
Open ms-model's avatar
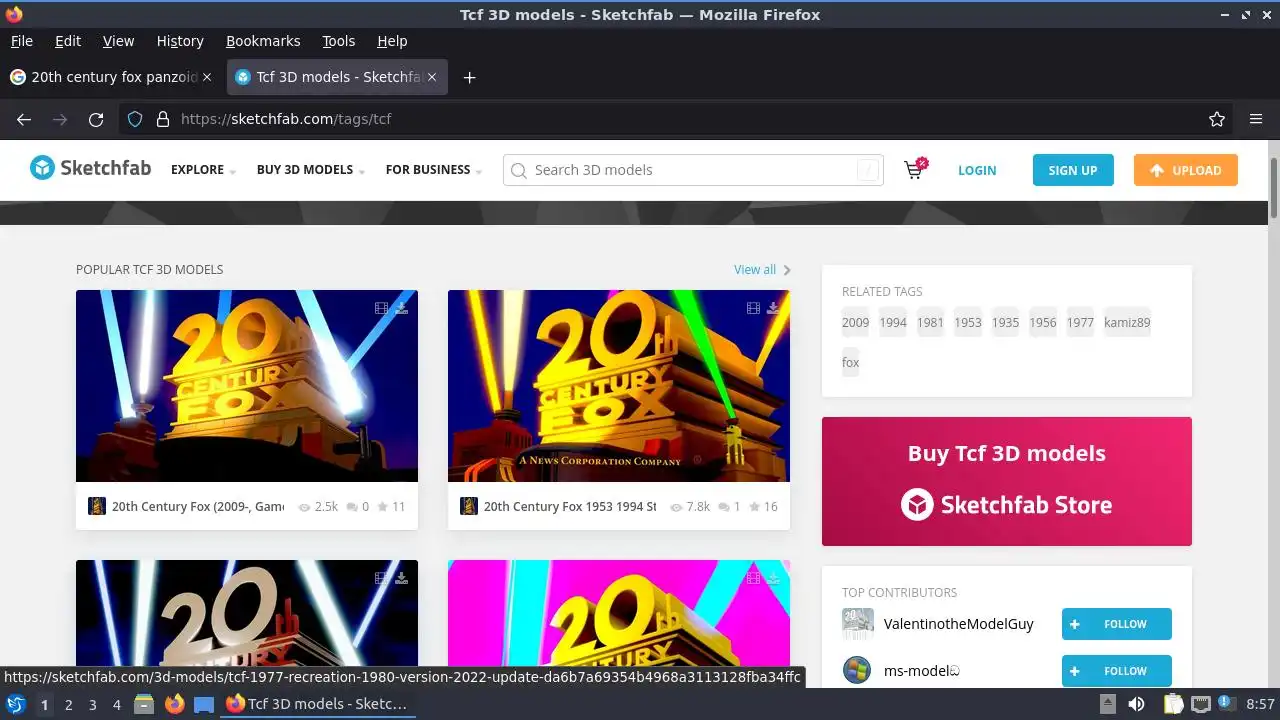click(x=857, y=670)
